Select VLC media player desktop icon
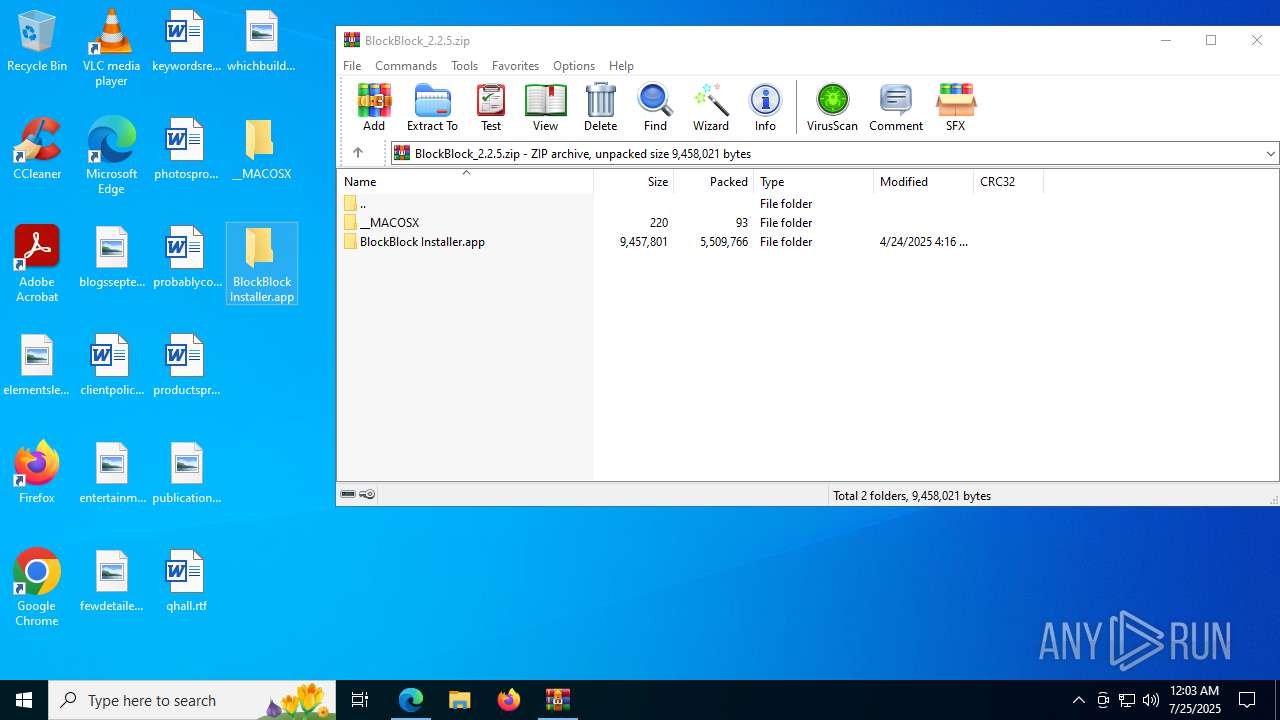 (111, 47)
